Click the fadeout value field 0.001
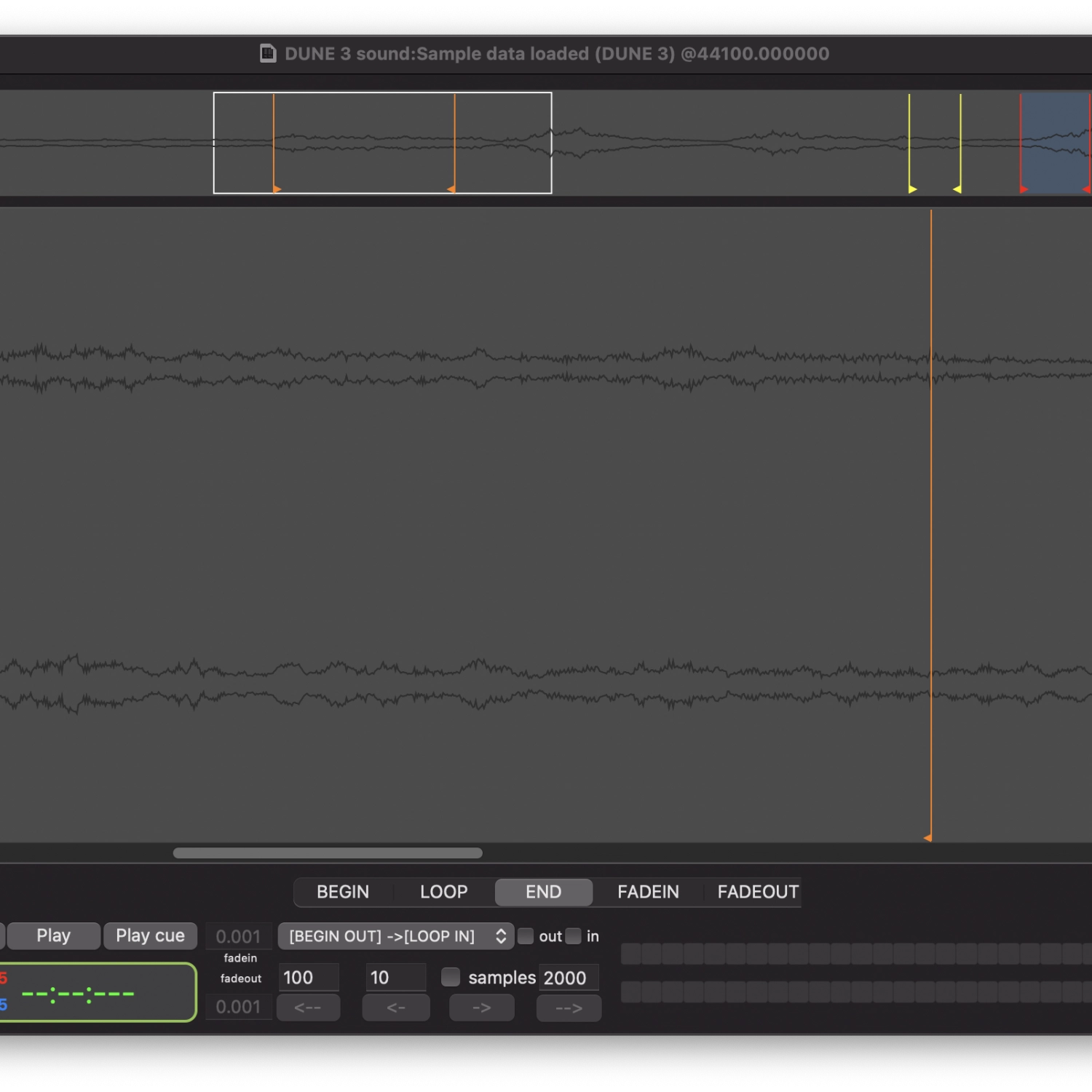Screen dimensions: 1092x1092 pyautogui.click(x=239, y=1007)
